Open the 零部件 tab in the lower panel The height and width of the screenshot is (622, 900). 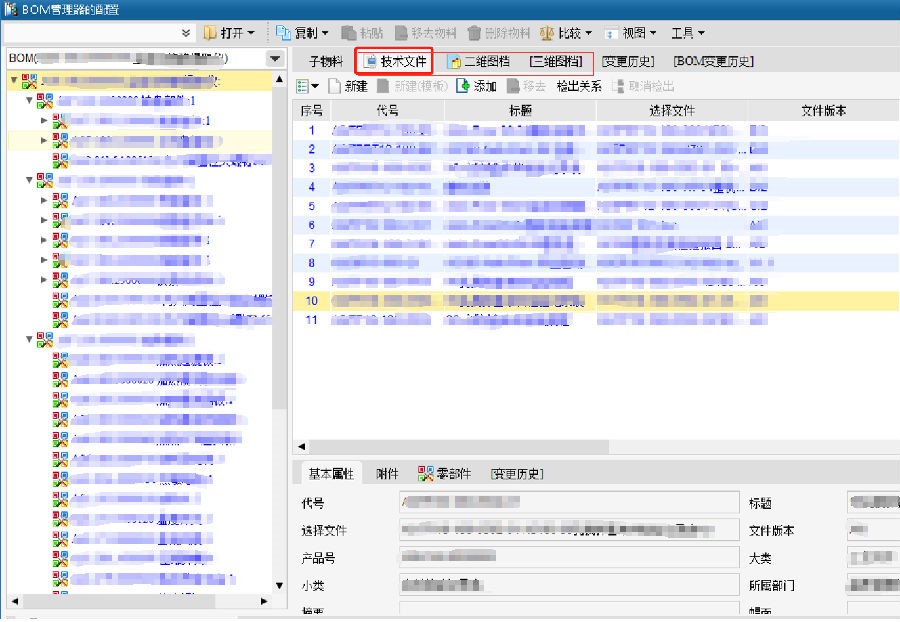pyautogui.click(x=444, y=474)
